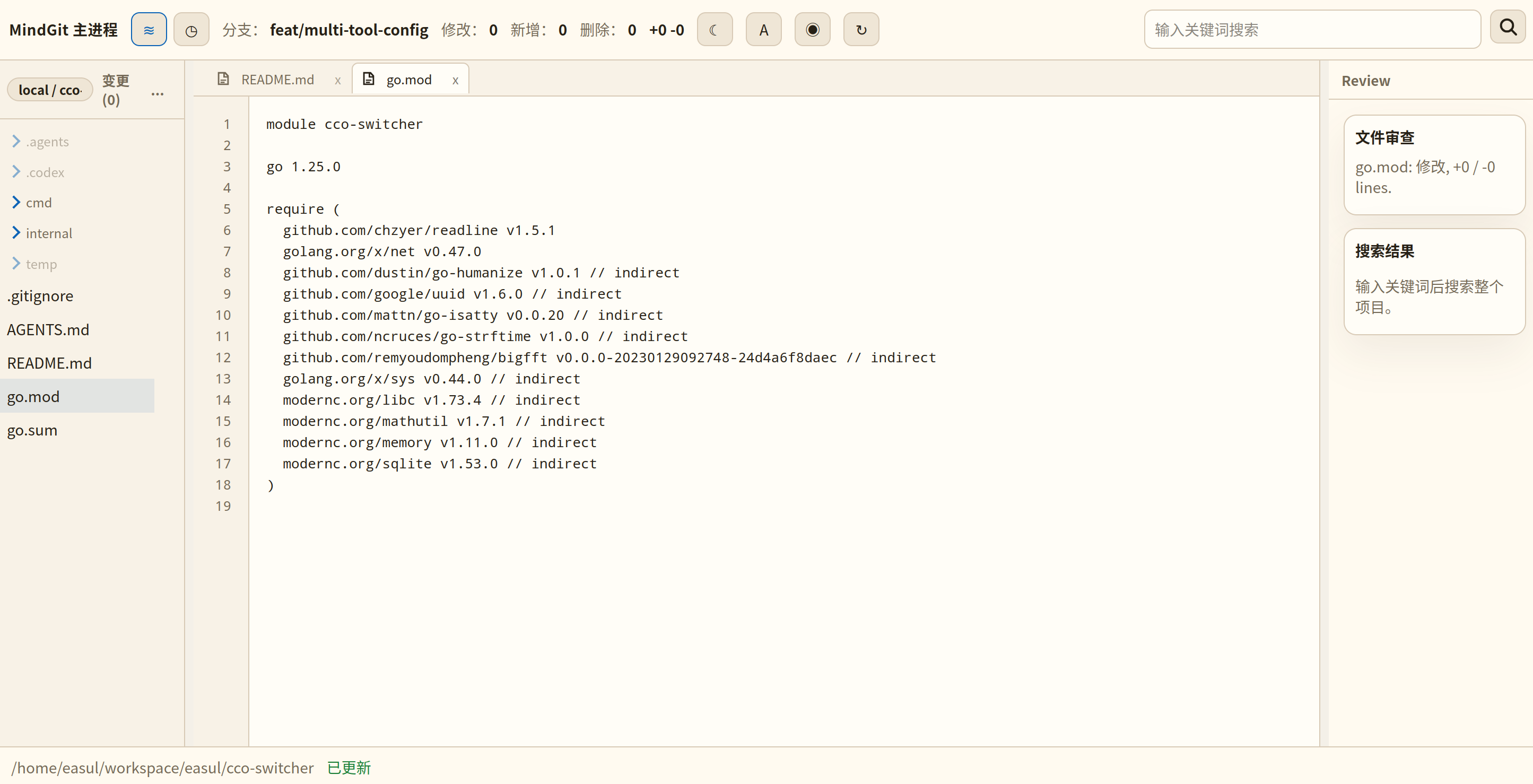Click line number 1 in the gutter
Viewport: 1533px width, 784px height.
[227, 125]
